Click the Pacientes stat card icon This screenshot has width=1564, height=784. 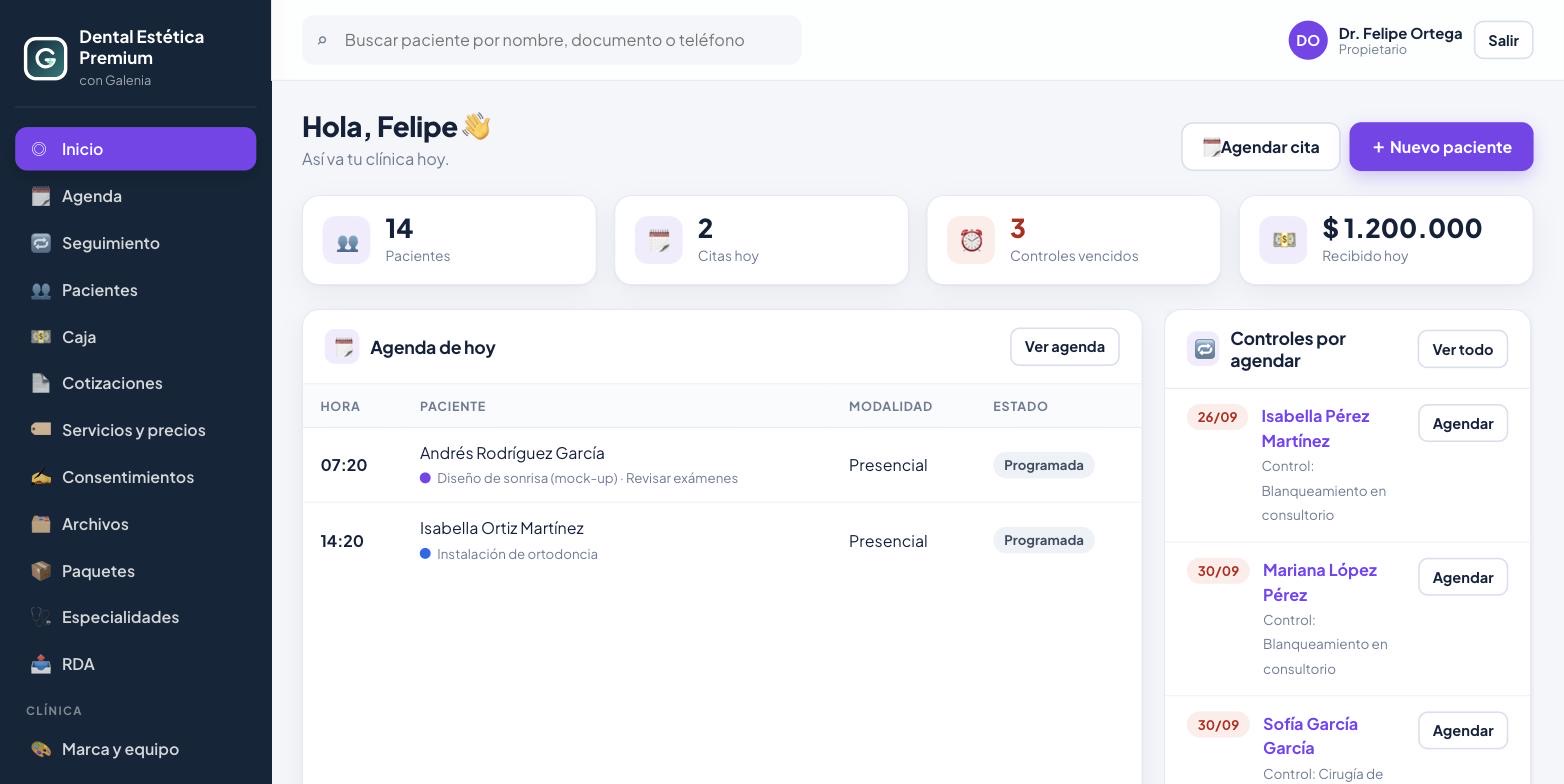347,240
